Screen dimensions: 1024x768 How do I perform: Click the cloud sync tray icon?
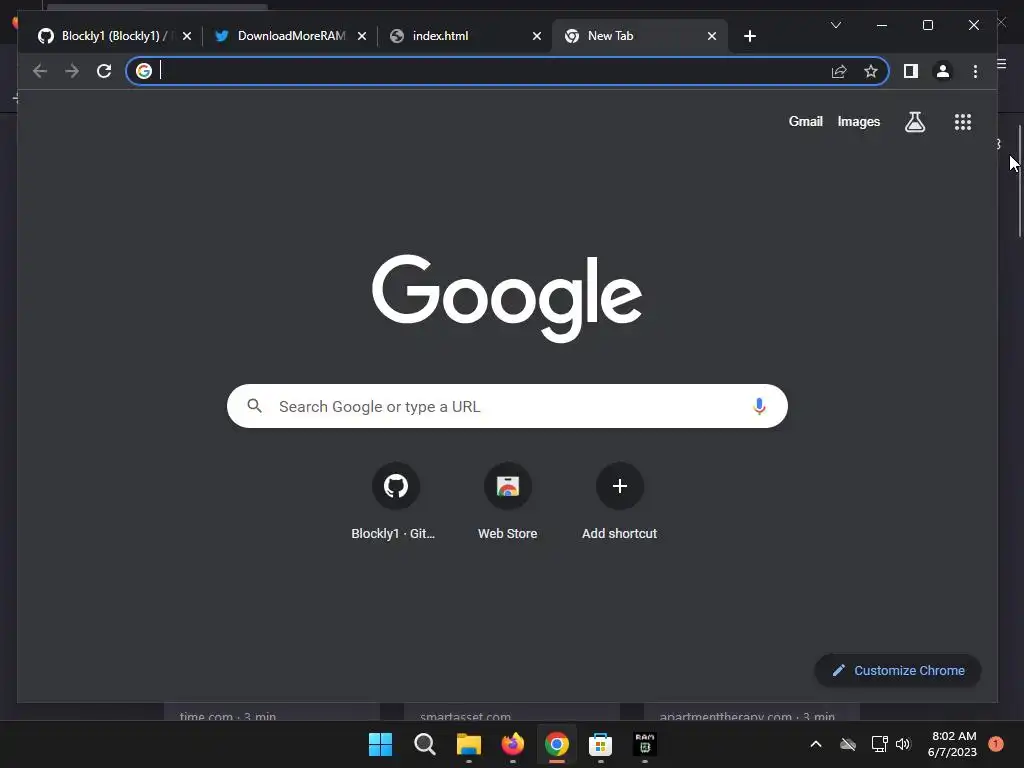click(848, 744)
